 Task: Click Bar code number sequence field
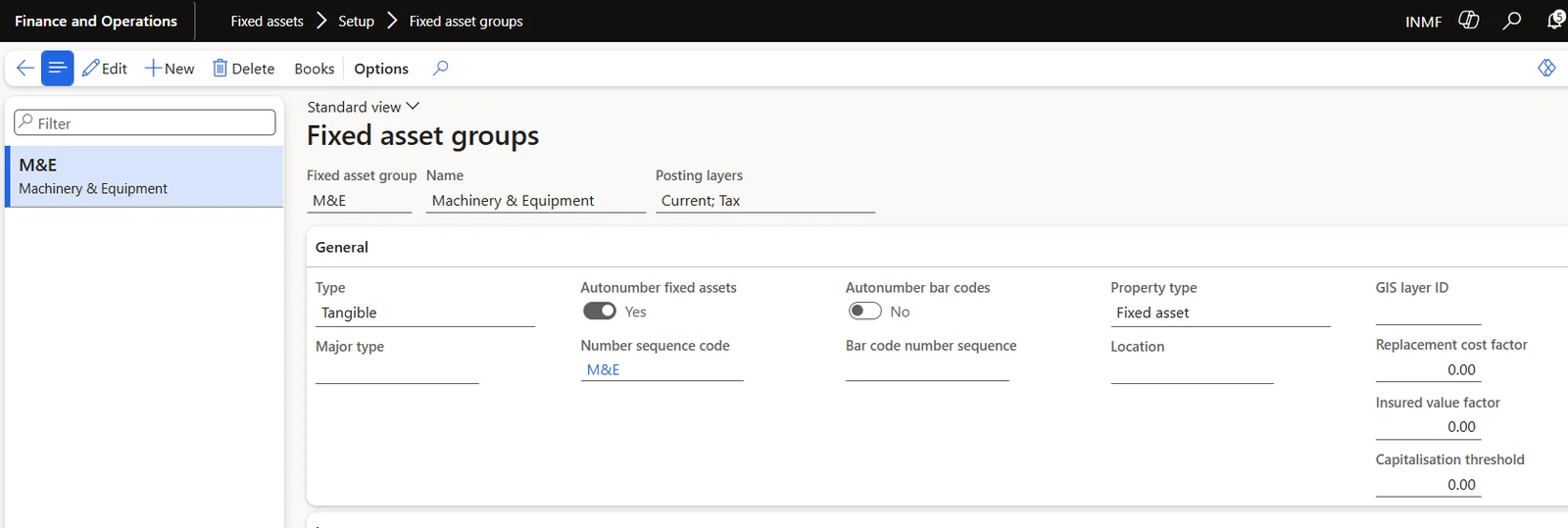(927, 369)
